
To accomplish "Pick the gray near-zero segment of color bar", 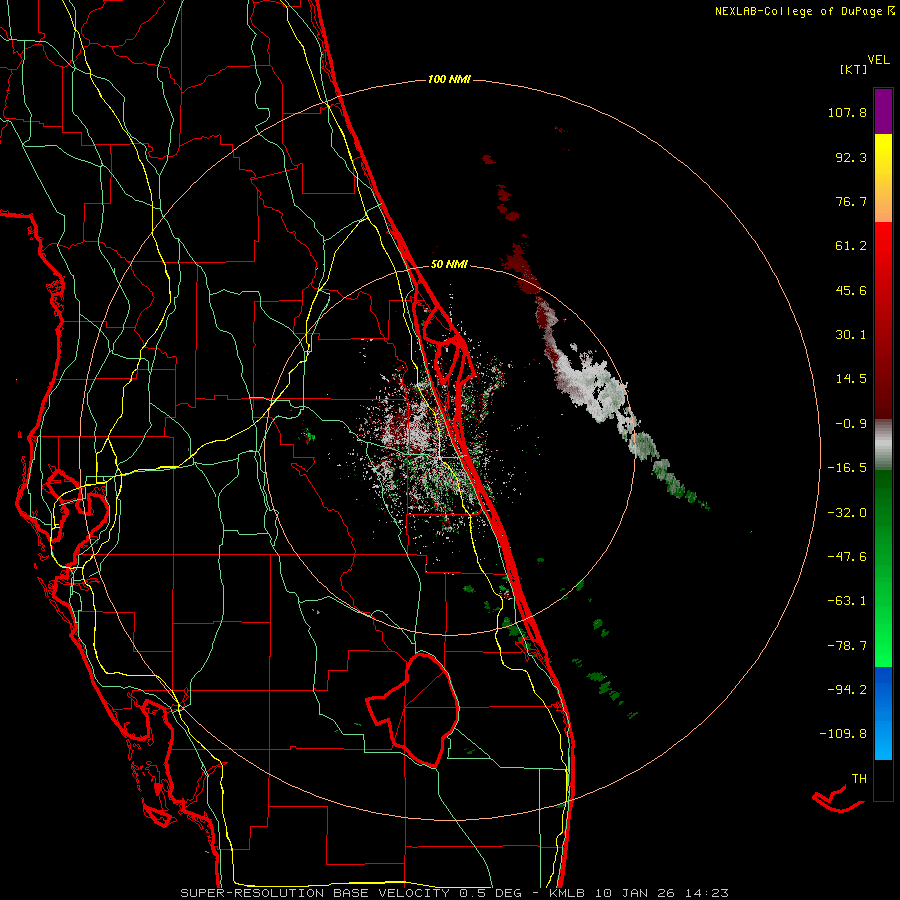I will point(883,444).
